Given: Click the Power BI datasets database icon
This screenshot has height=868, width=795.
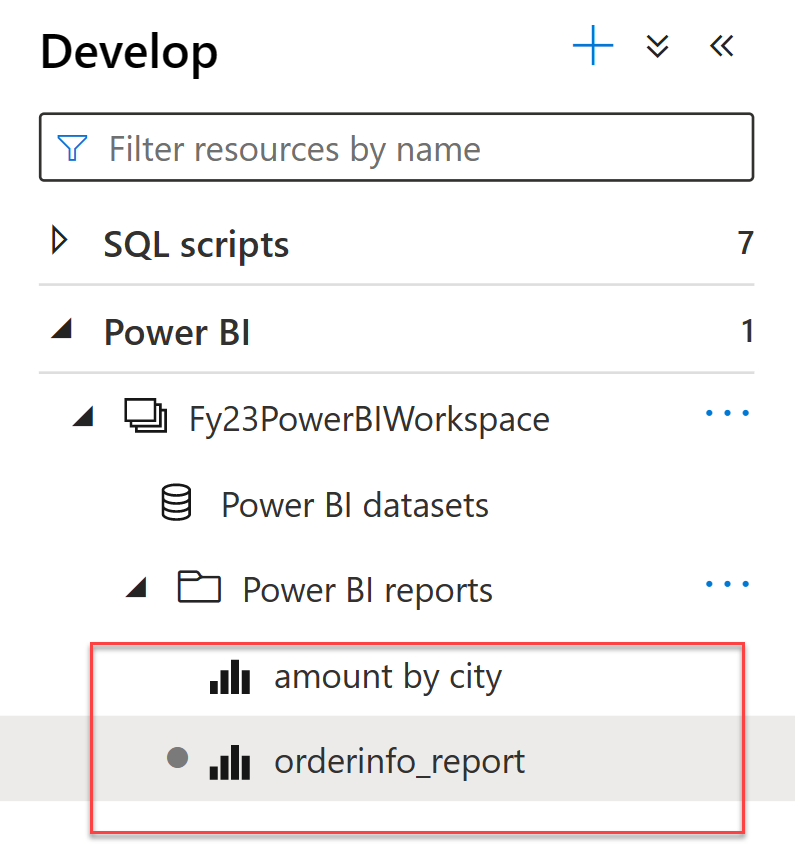Looking at the screenshot, I should click(177, 503).
